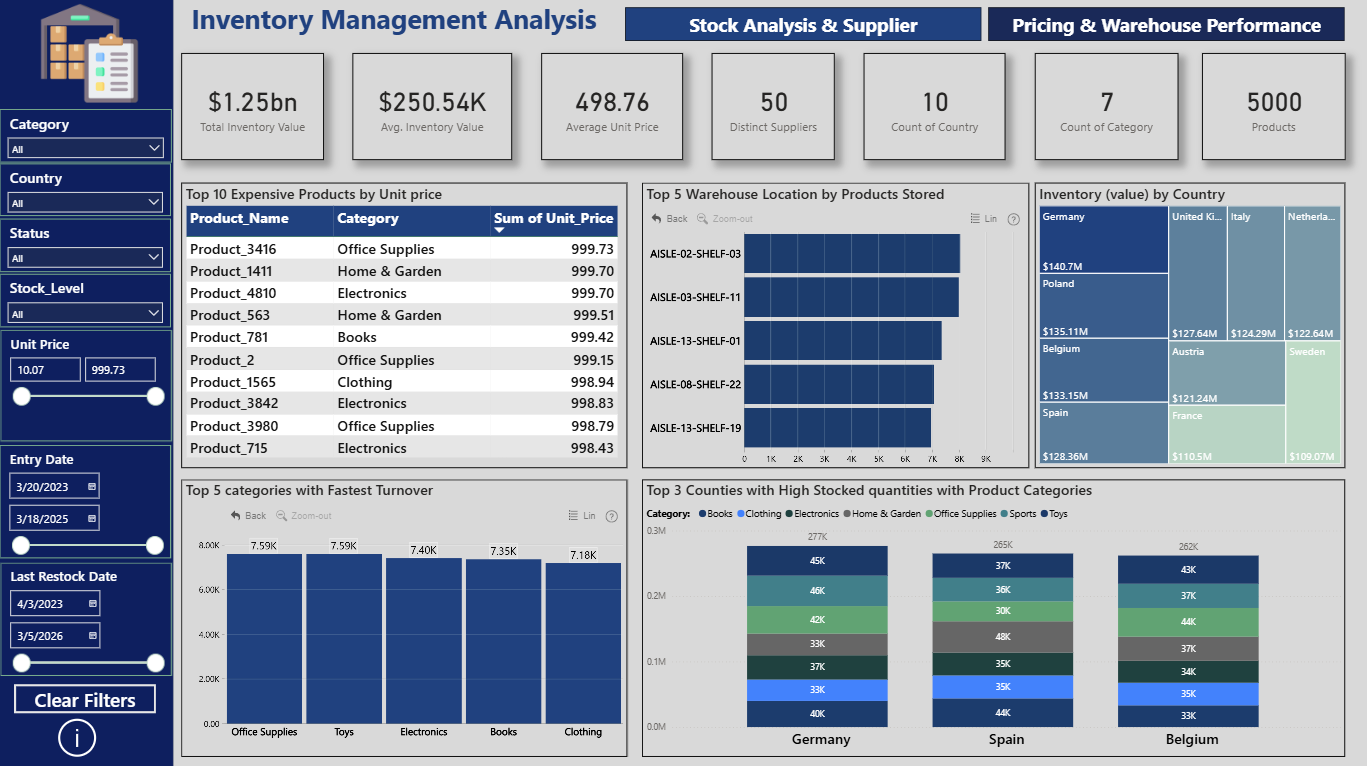
Task: Select the AISLE-13-SHELF-19 bar
Action: (837, 428)
